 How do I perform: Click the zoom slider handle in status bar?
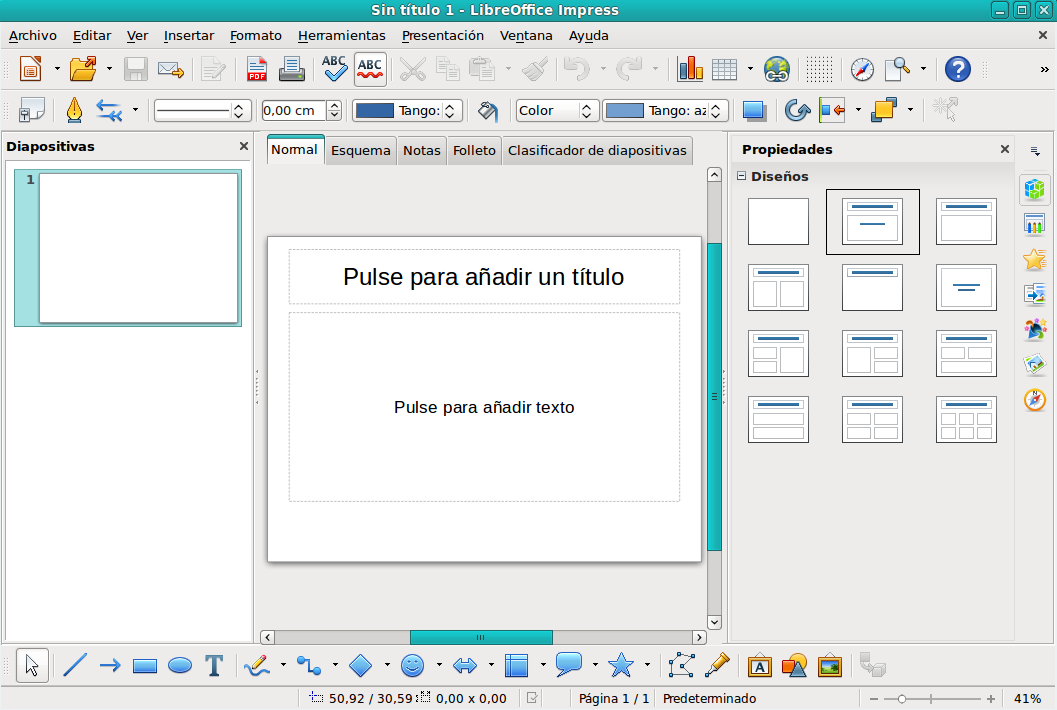tap(902, 699)
